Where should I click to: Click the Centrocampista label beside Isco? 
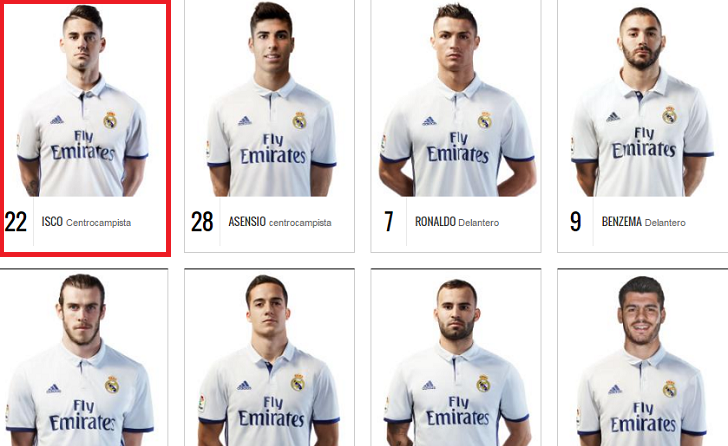pyautogui.click(x=98, y=223)
